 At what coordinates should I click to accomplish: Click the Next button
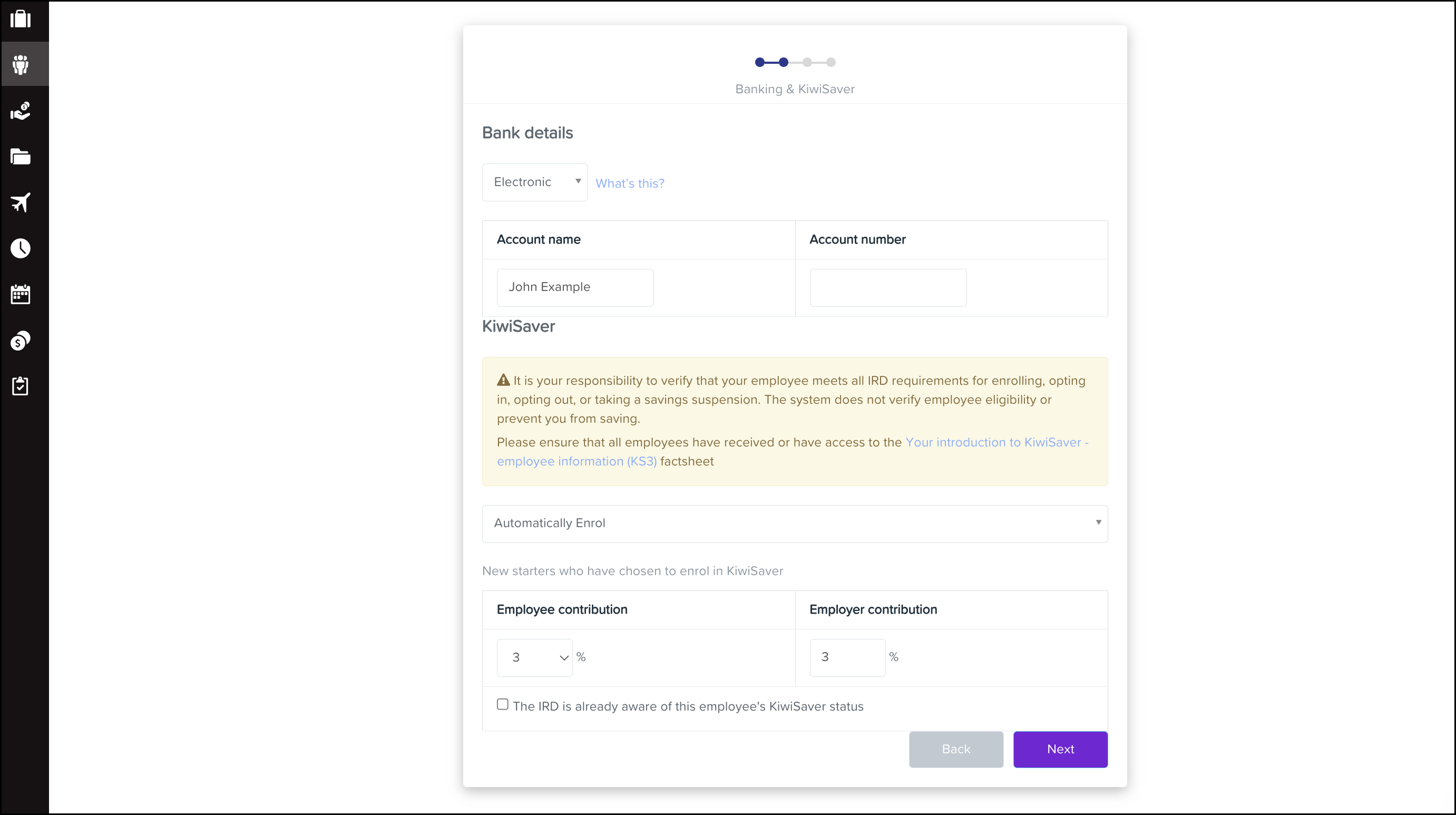click(1060, 750)
